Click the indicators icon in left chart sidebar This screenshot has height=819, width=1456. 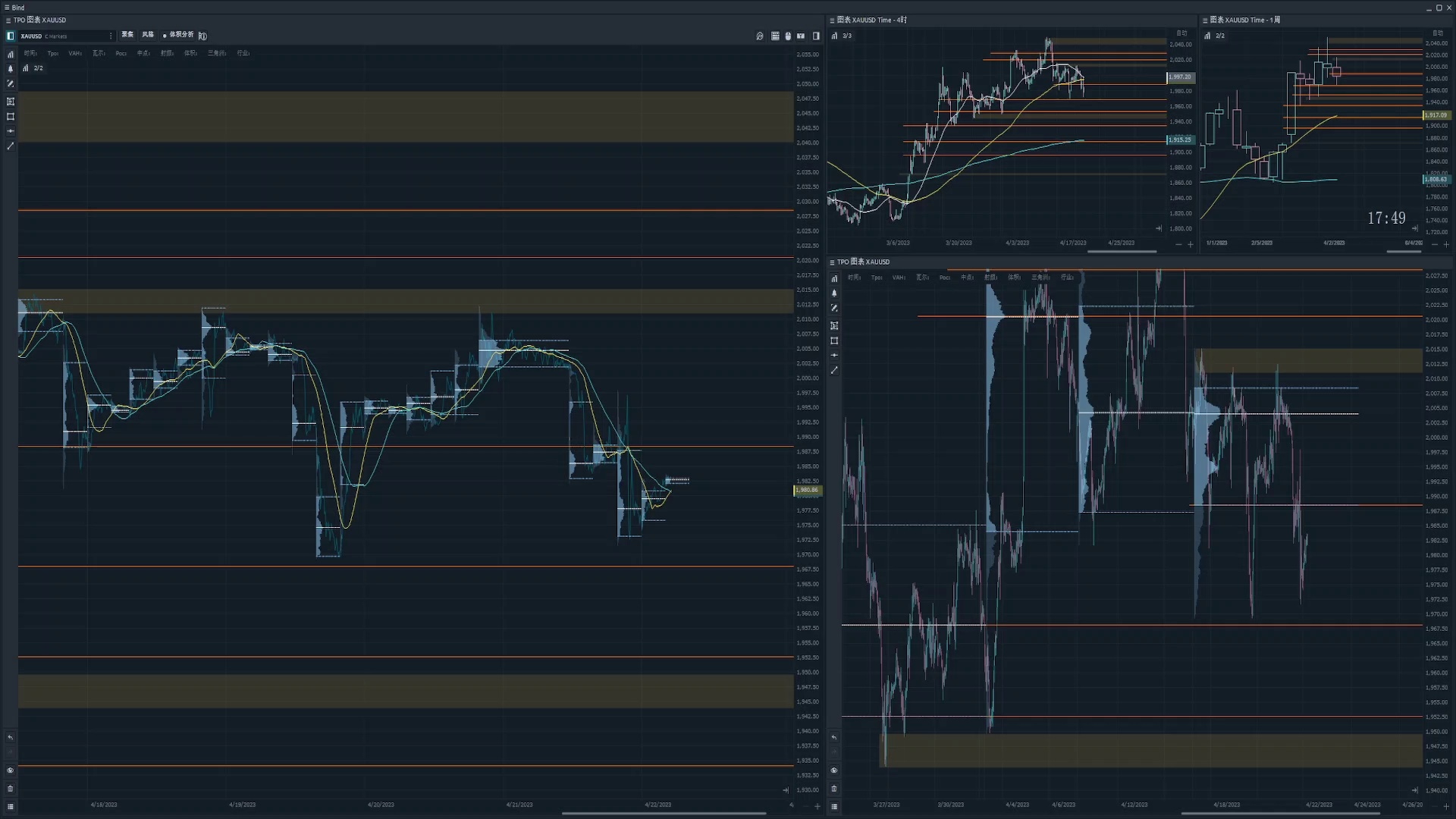11,55
